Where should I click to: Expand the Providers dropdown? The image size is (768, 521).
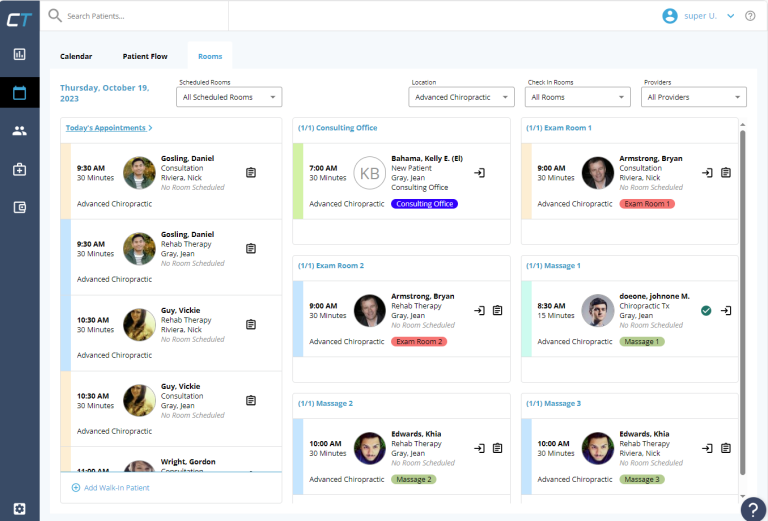click(x=695, y=97)
